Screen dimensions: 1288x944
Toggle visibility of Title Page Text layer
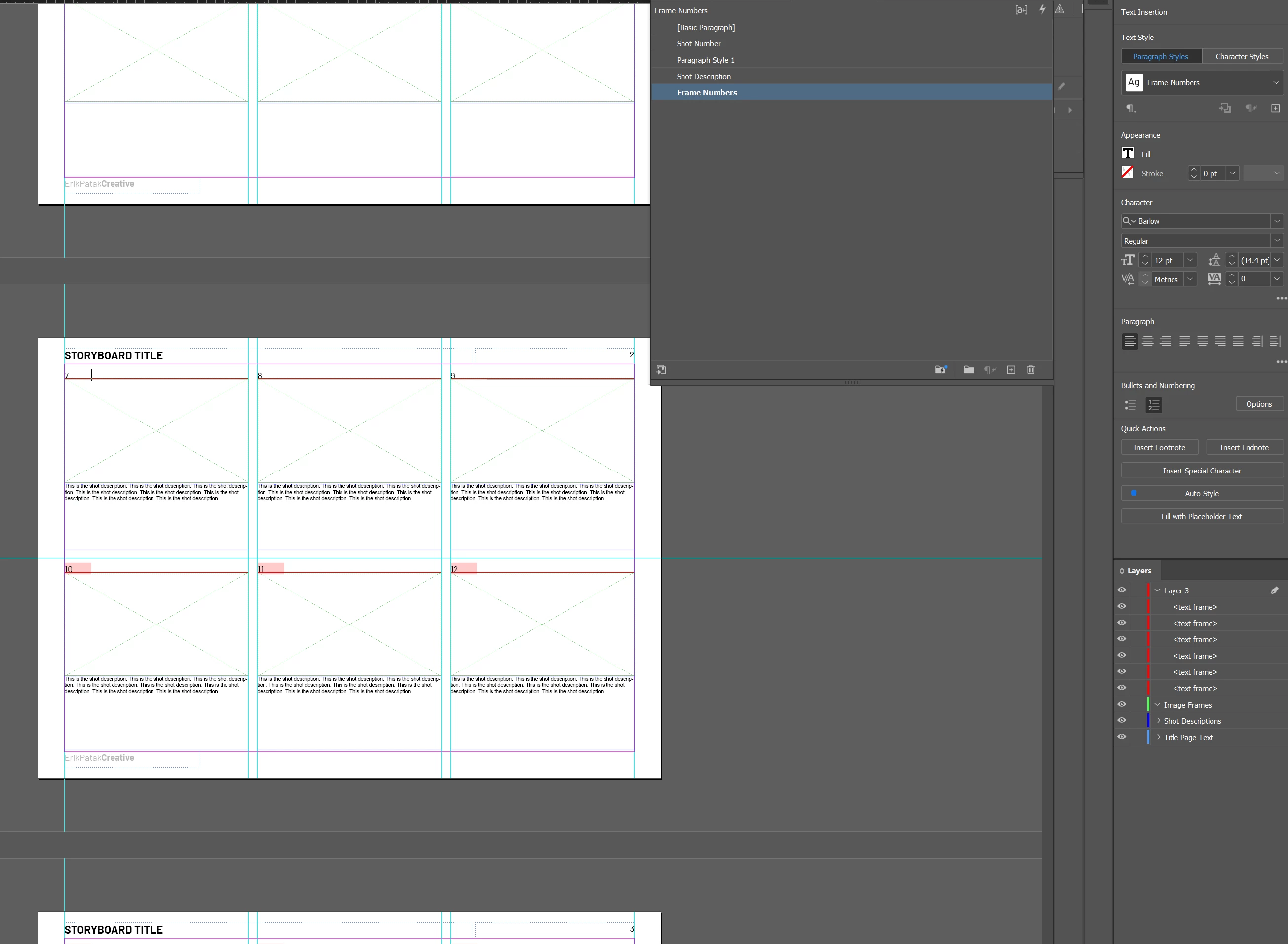1121,737
